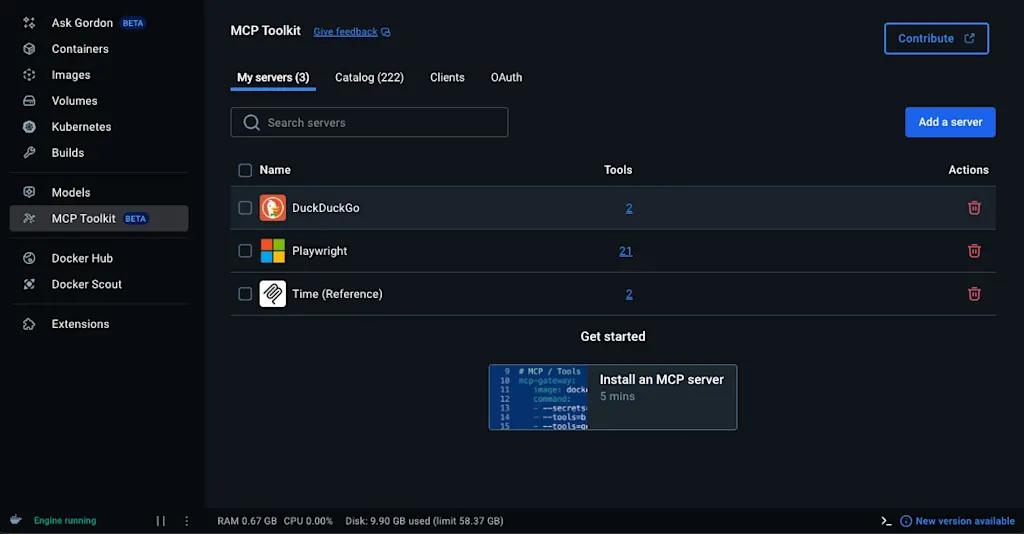1024x534 pixels.
Task: Click the Tools column header
Action: [x=618, y=170]
